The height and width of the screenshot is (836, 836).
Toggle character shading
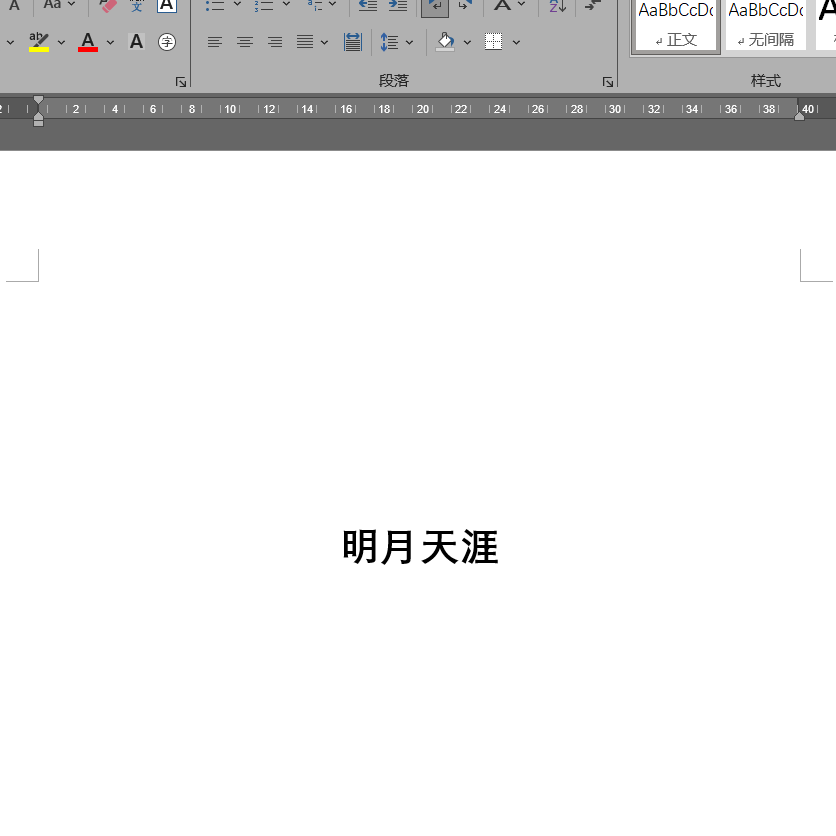(136, 42)
